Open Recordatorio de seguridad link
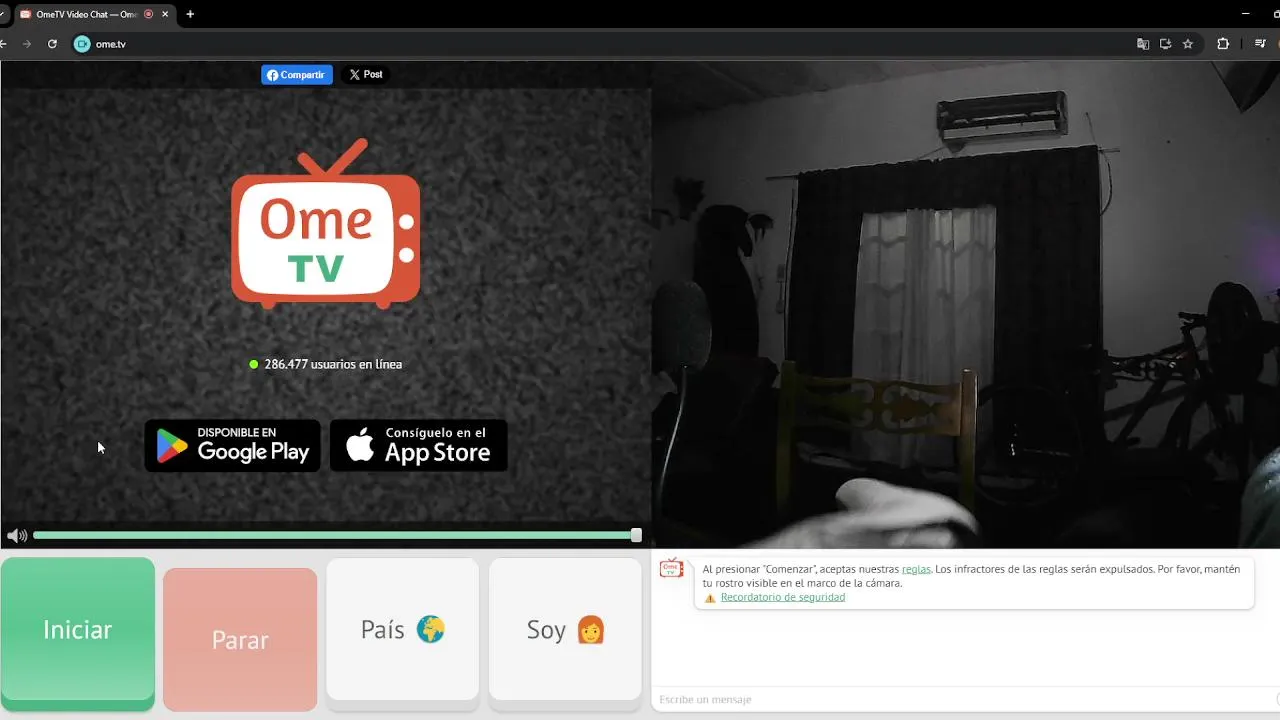1280x720 pixels. 783,597
